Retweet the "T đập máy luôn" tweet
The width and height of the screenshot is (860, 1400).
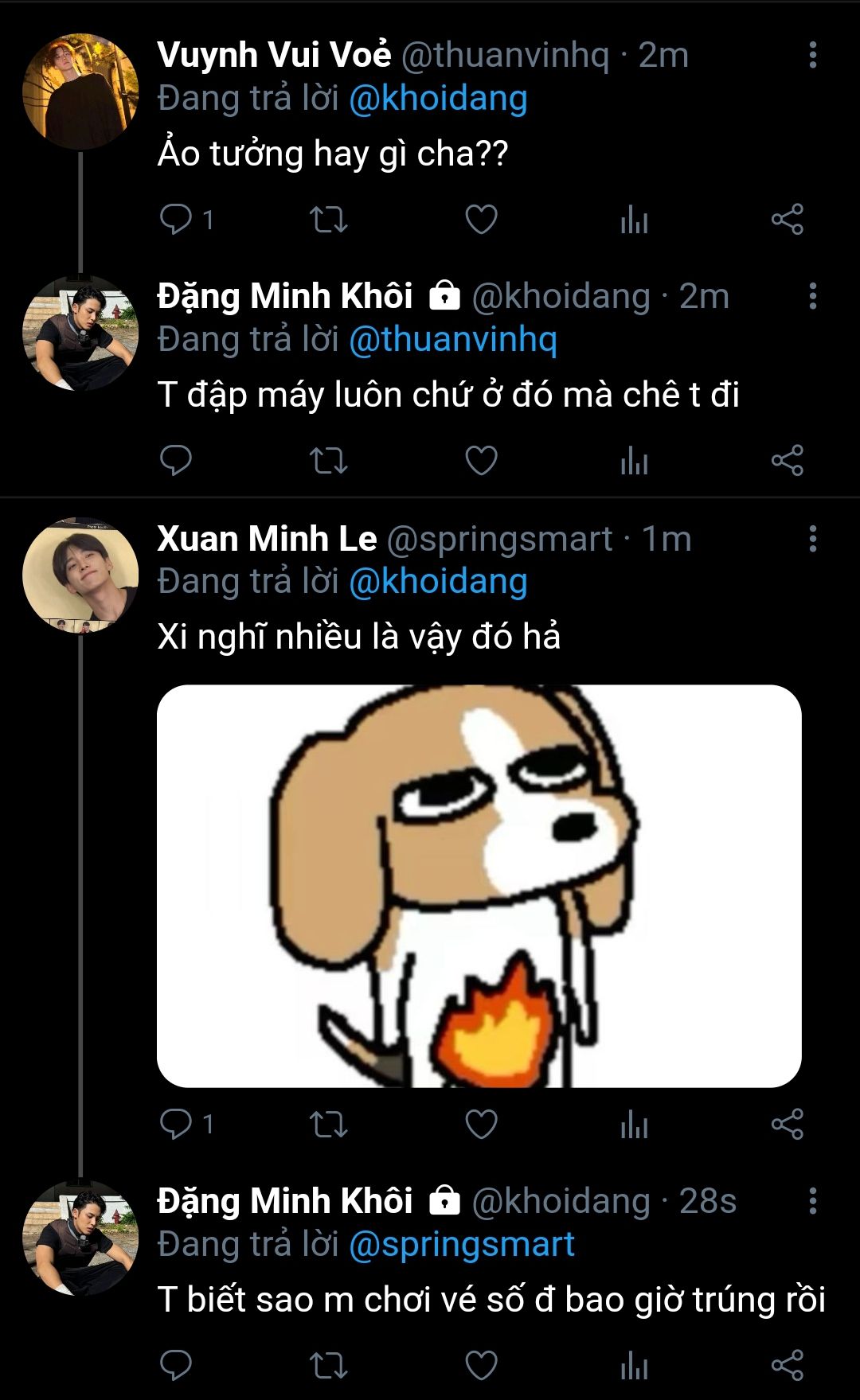(x=328, y=461)
